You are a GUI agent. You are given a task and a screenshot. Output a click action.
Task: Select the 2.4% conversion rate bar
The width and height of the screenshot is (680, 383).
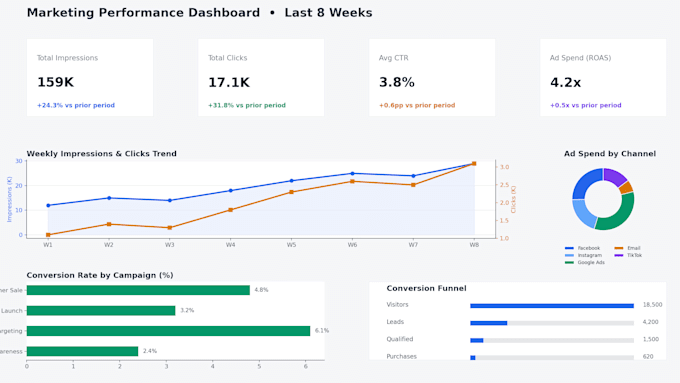(82, 351)
